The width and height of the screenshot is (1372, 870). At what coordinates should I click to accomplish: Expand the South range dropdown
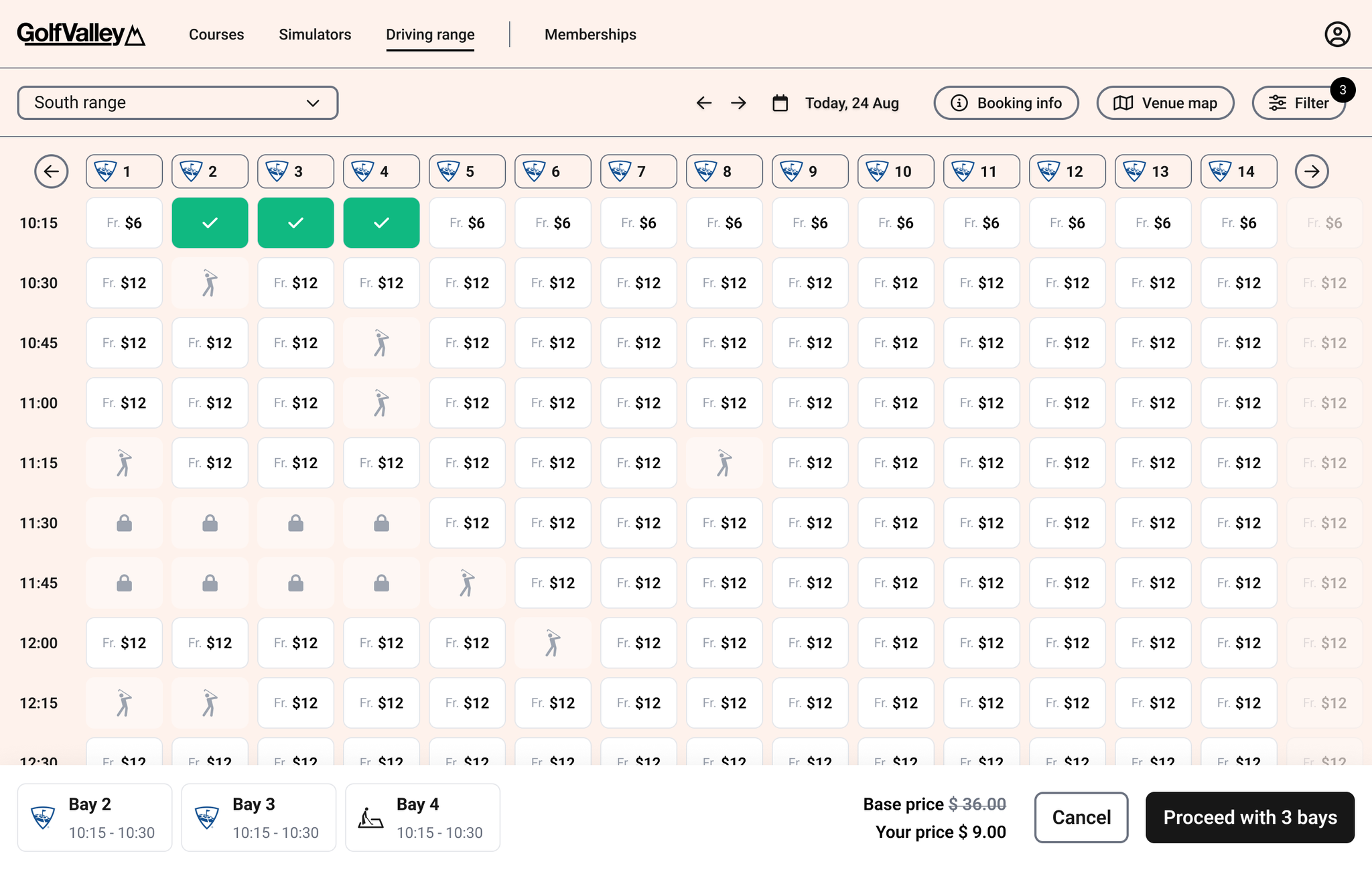click(178, 103)
